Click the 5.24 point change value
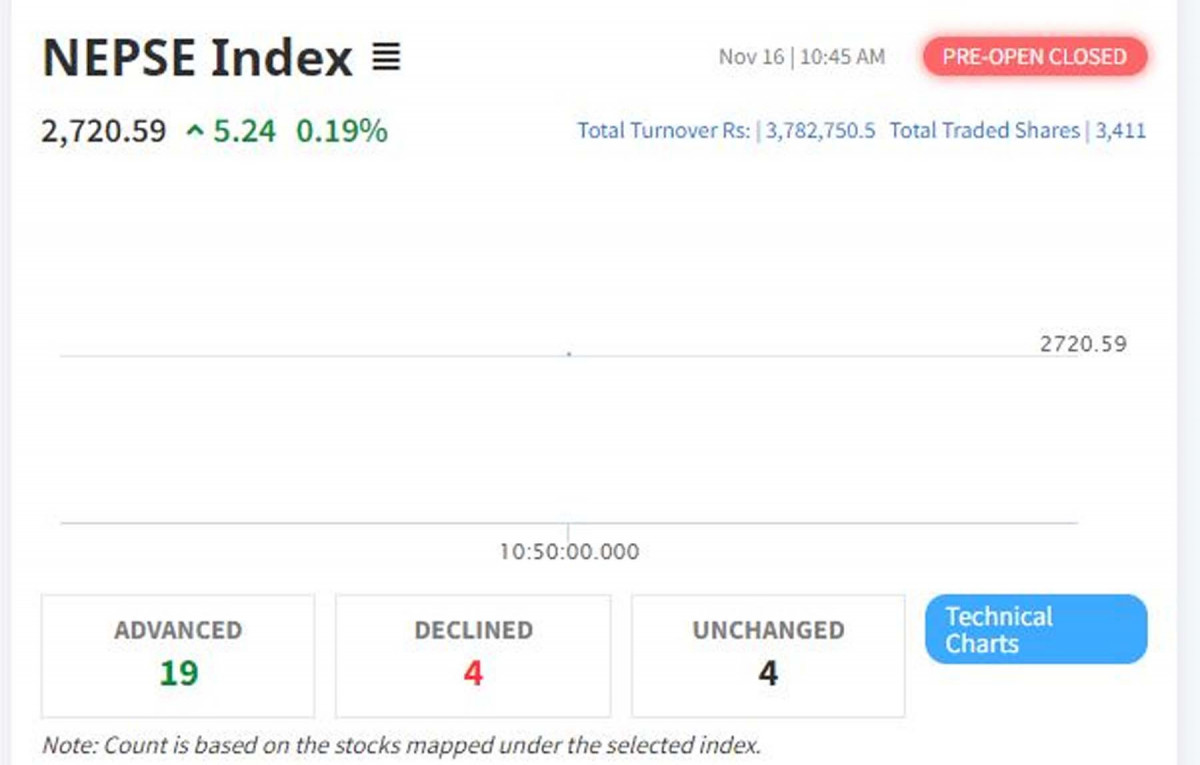 [243, 131]
